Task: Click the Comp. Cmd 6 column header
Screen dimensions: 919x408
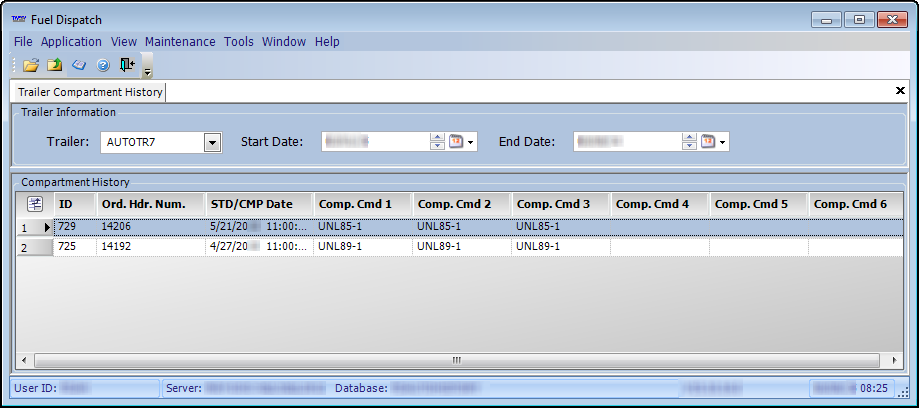Action: coord(856,204)
